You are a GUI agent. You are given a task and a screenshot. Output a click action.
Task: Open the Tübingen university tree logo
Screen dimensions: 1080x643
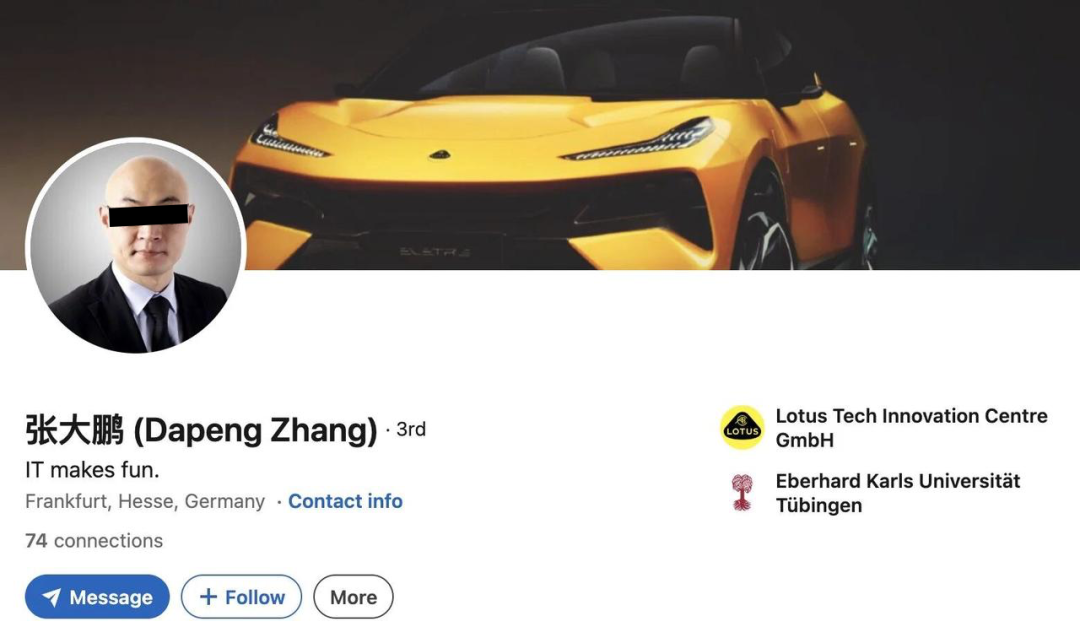[742, 492]
